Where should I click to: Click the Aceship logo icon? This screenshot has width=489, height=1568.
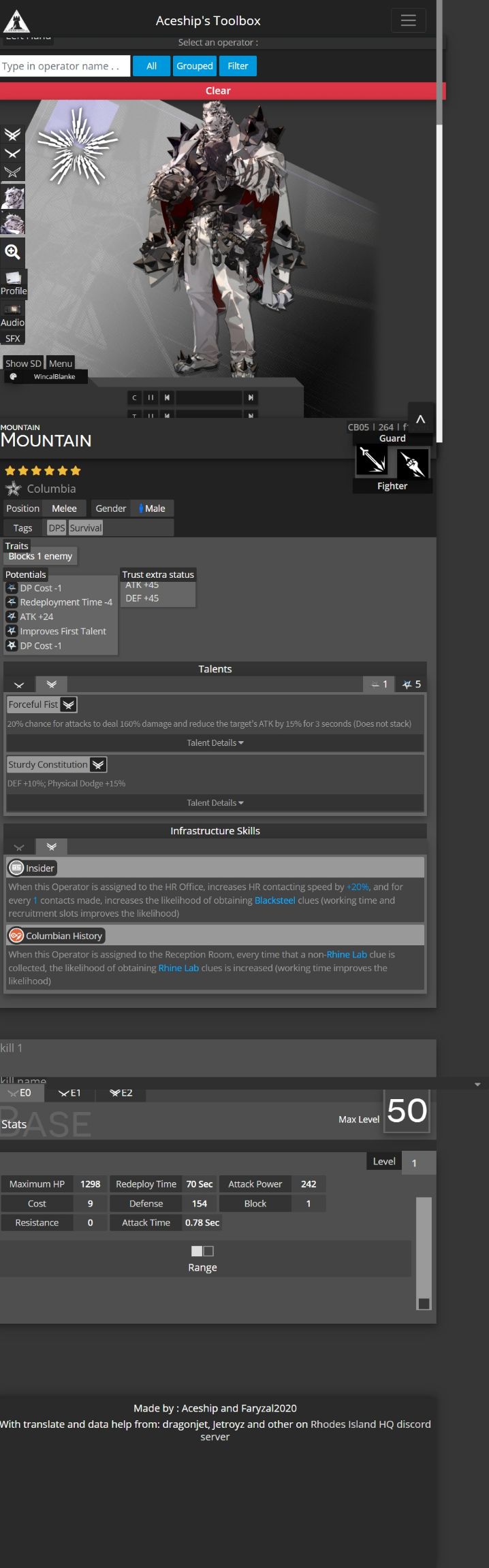click(x=16, y=20)
